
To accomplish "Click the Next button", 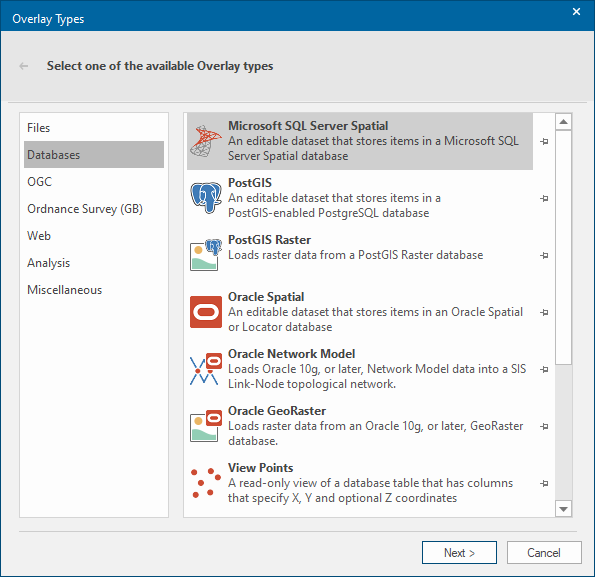I will (459, 553).
